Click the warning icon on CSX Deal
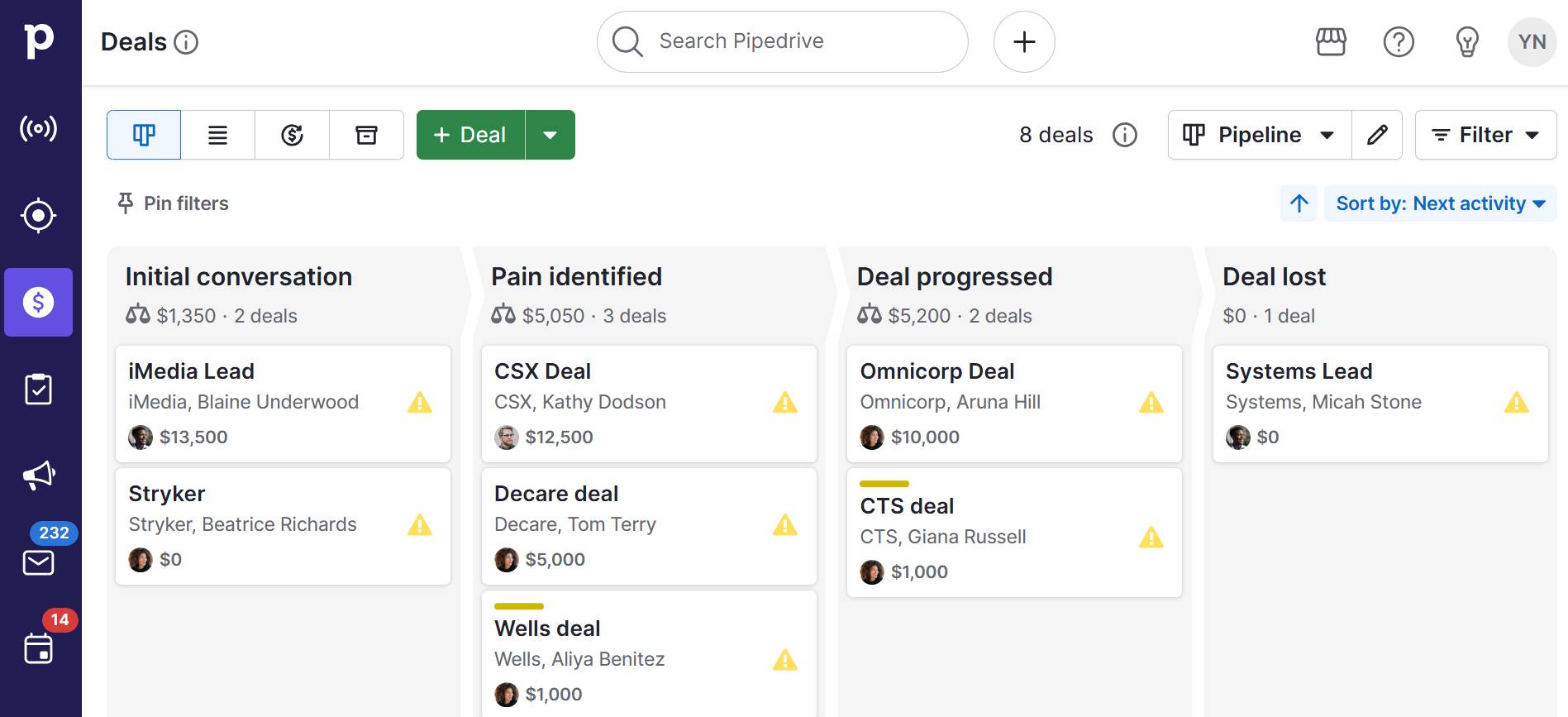Image resolution: width=1568 pixels, height=717 pixels. pyautogui.click(x=785, y=403)
